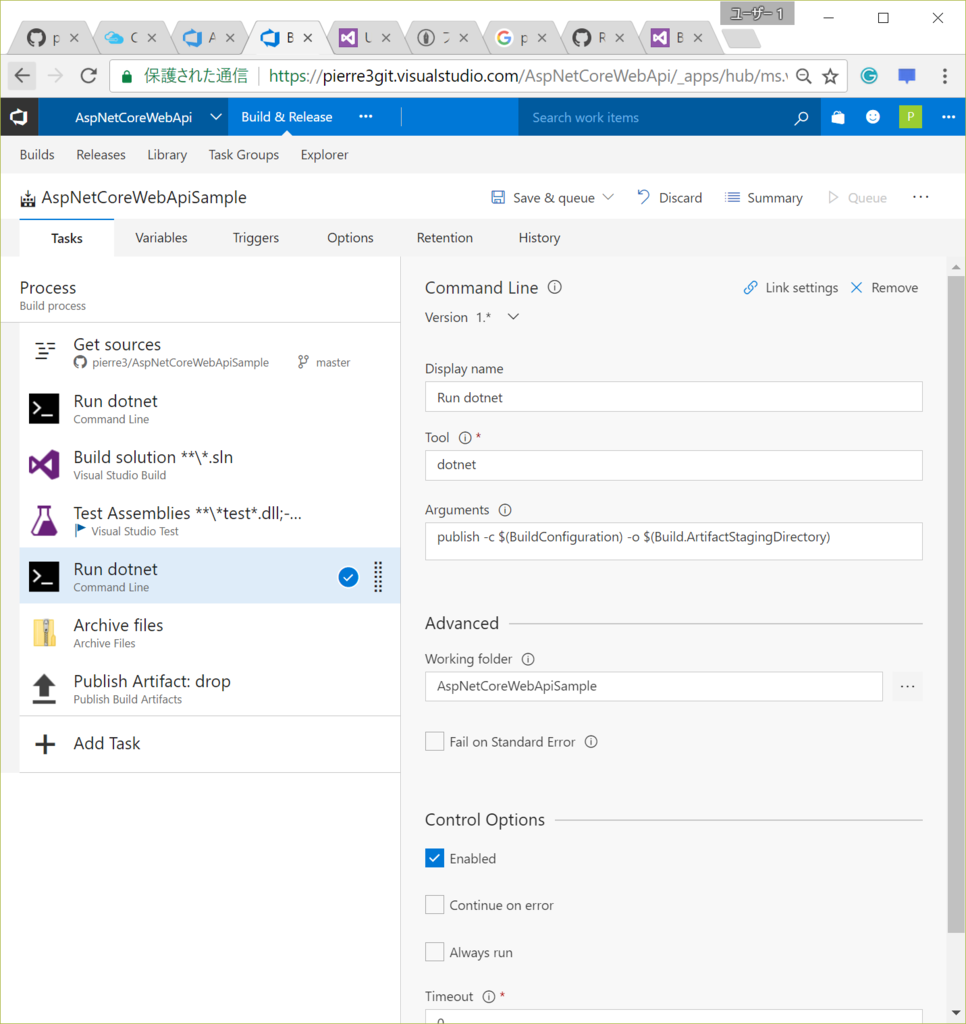Click the drag handle on selected Run dotnet task
This screenshot has height=1024, width=966.
tap(378, 577)
